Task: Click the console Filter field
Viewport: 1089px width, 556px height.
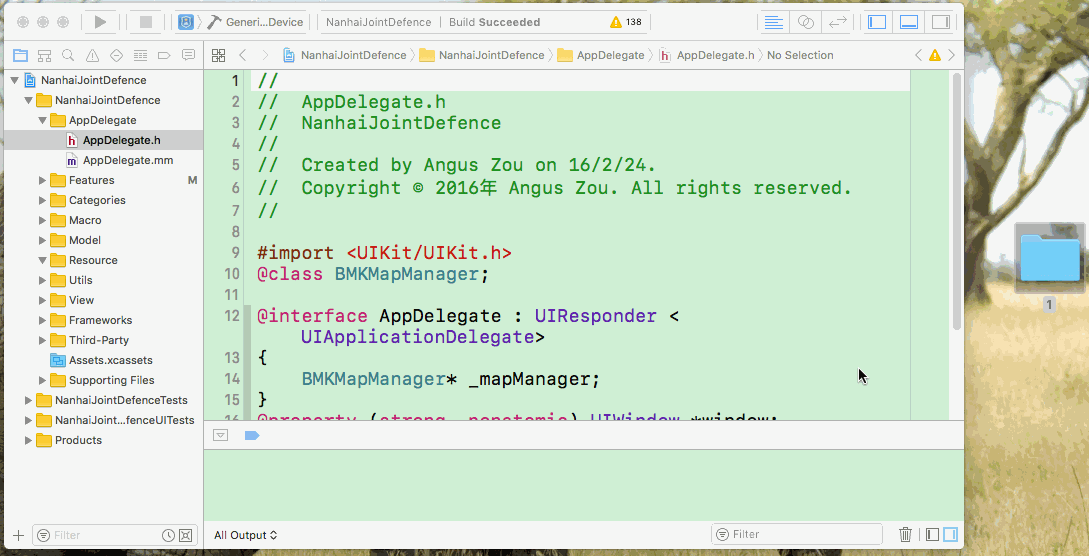Action: click(x=797, y=534)
